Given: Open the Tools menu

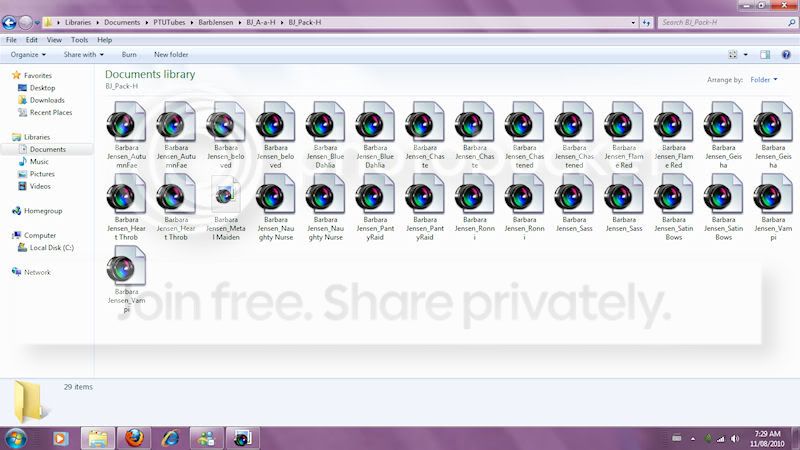Looking at the screenshot, I should (x=79, y=40).
